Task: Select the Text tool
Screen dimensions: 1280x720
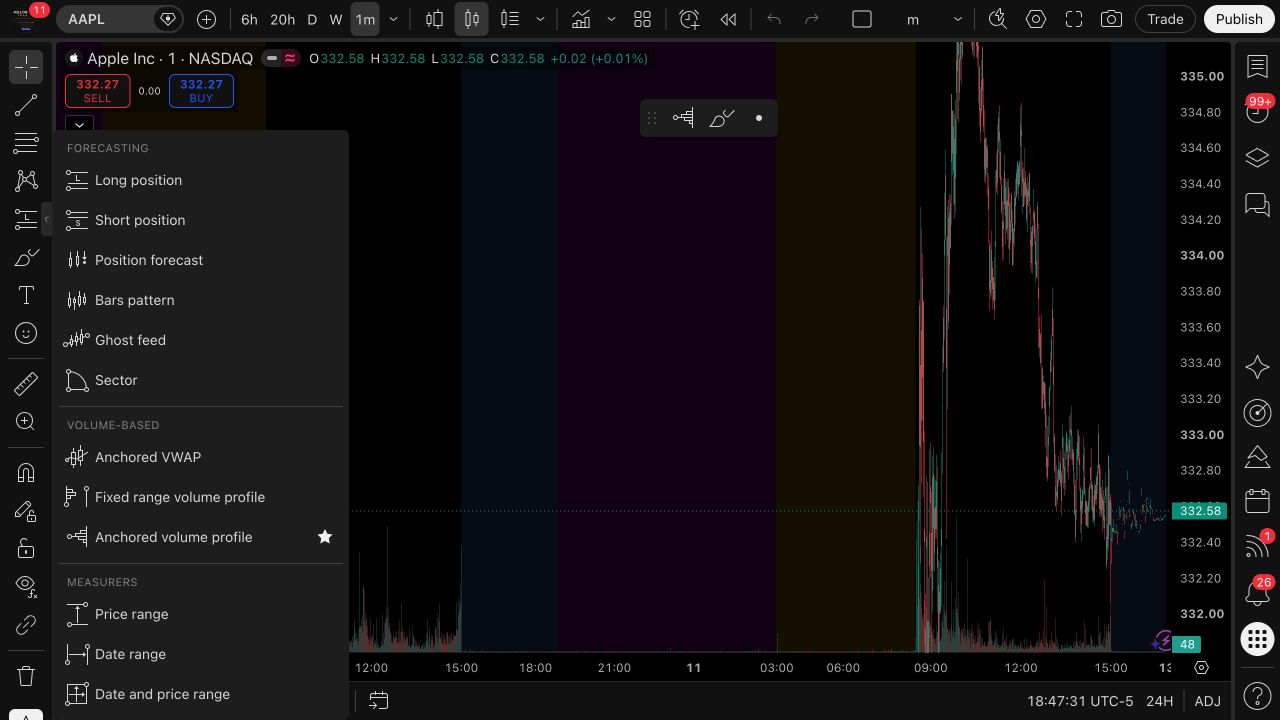Action: click(x=26, y=295)
